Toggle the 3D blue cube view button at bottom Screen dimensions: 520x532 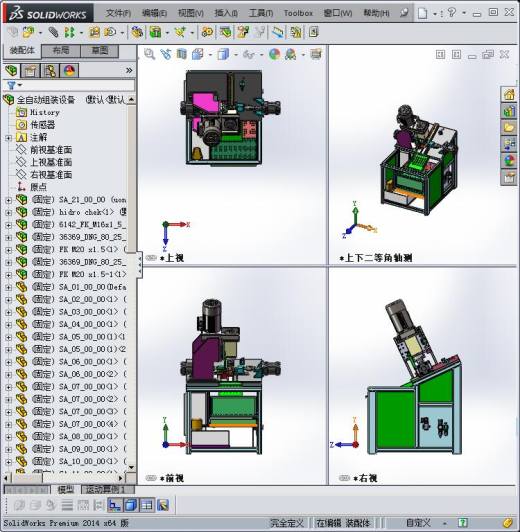(x=131, y=505)
